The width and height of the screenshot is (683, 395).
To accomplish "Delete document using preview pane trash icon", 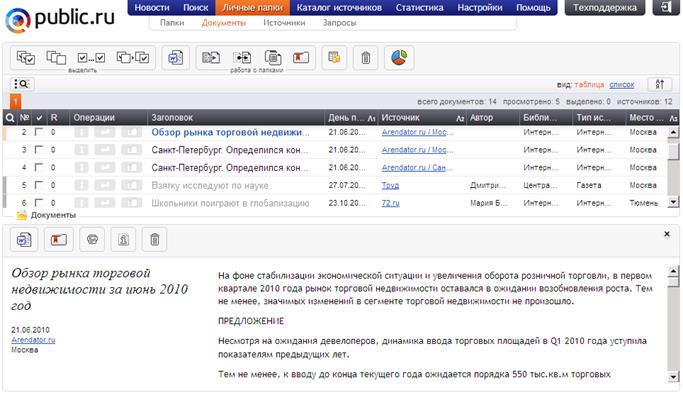I will coord(155,239).
